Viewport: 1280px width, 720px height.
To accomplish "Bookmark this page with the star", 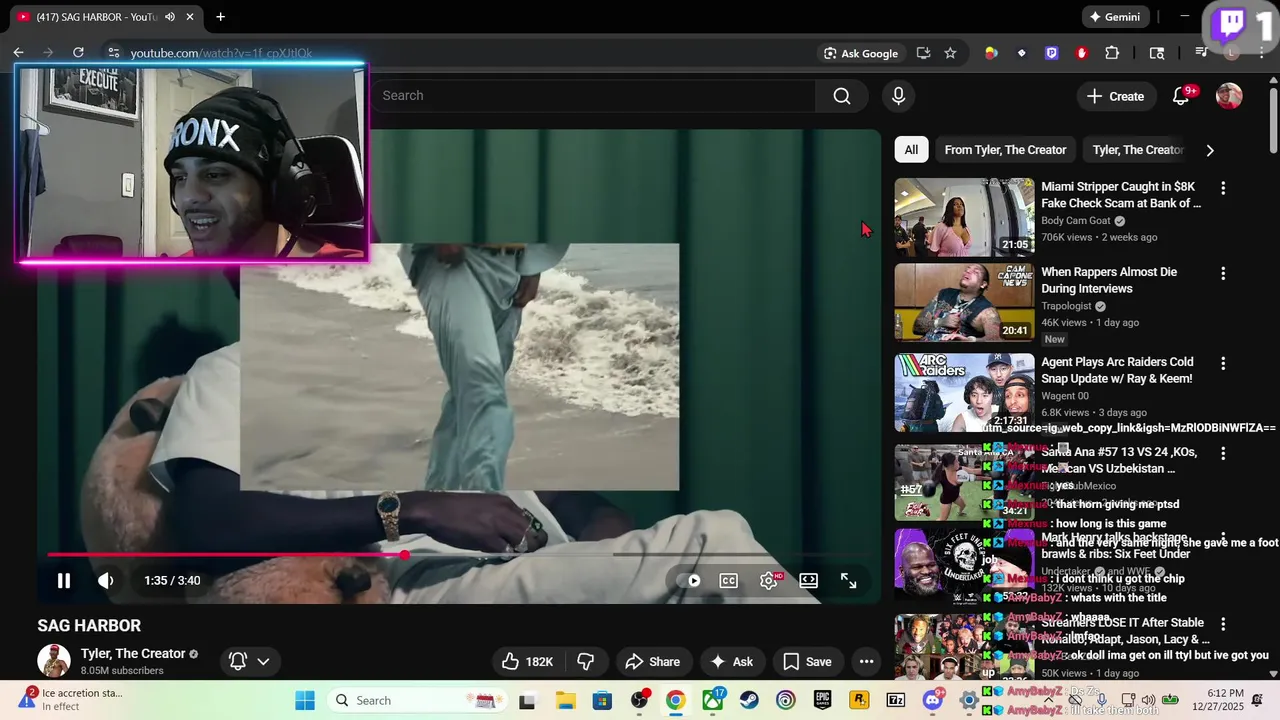I will coord(950,53).
